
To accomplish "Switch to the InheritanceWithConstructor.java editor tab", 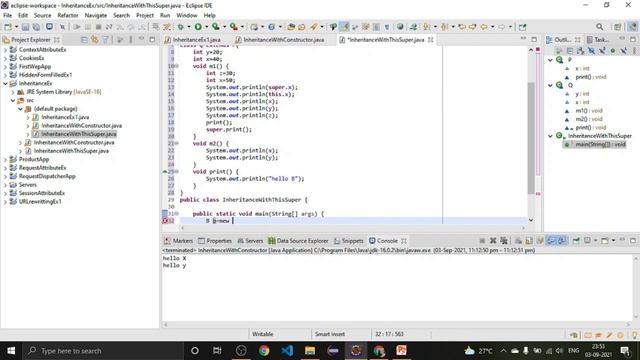I will click(283, 40).
